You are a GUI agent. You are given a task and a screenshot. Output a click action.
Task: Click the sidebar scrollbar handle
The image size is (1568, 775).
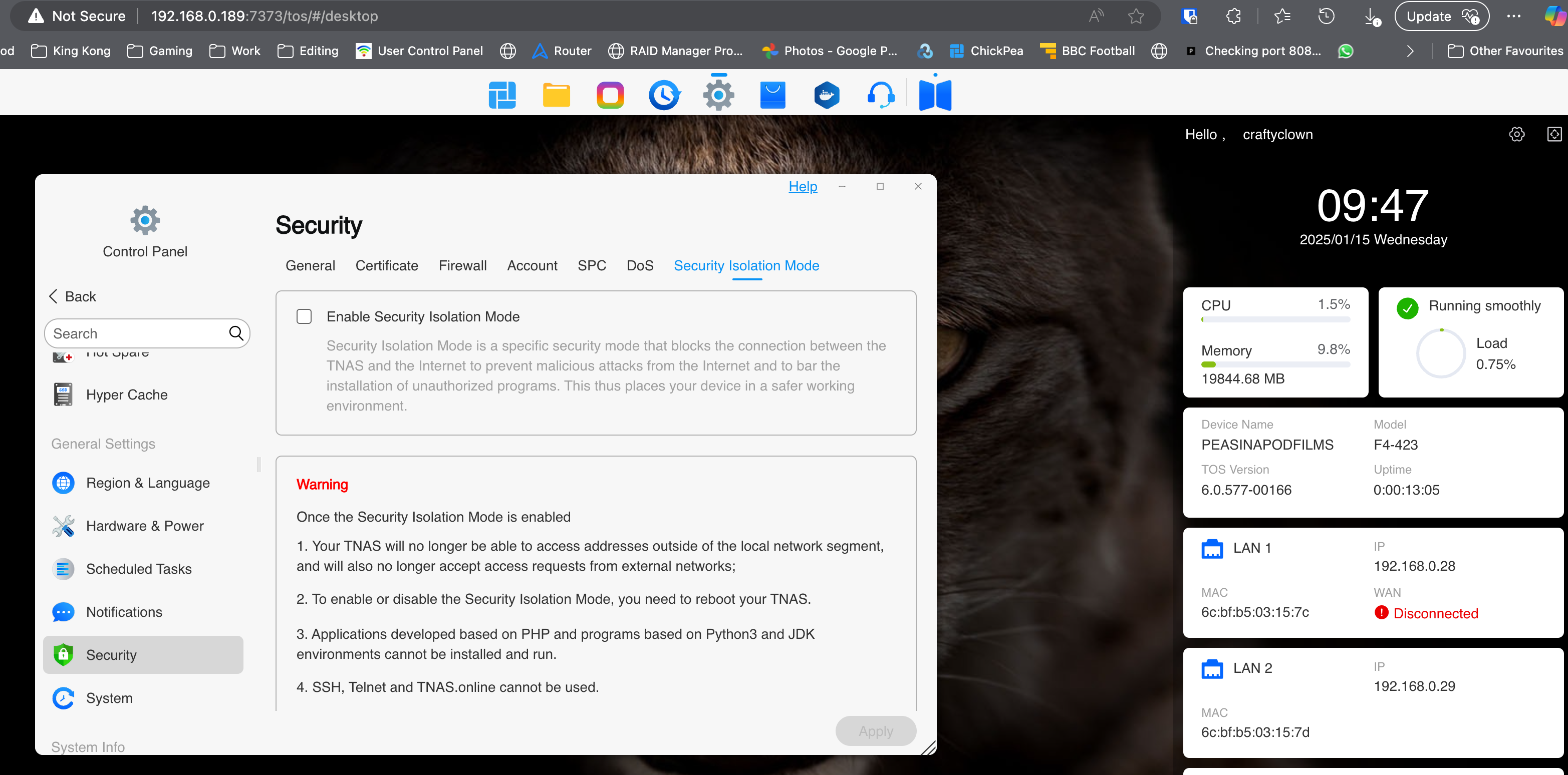tap(258, 465)
